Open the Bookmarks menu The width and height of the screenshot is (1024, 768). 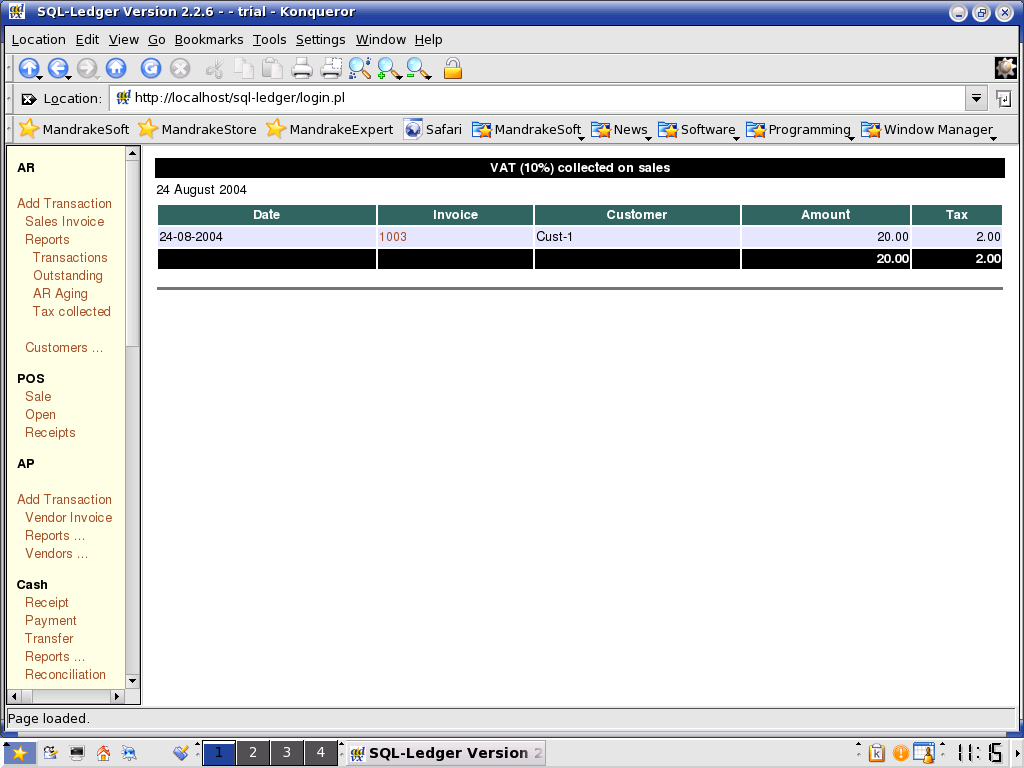[x=209, y=40]
